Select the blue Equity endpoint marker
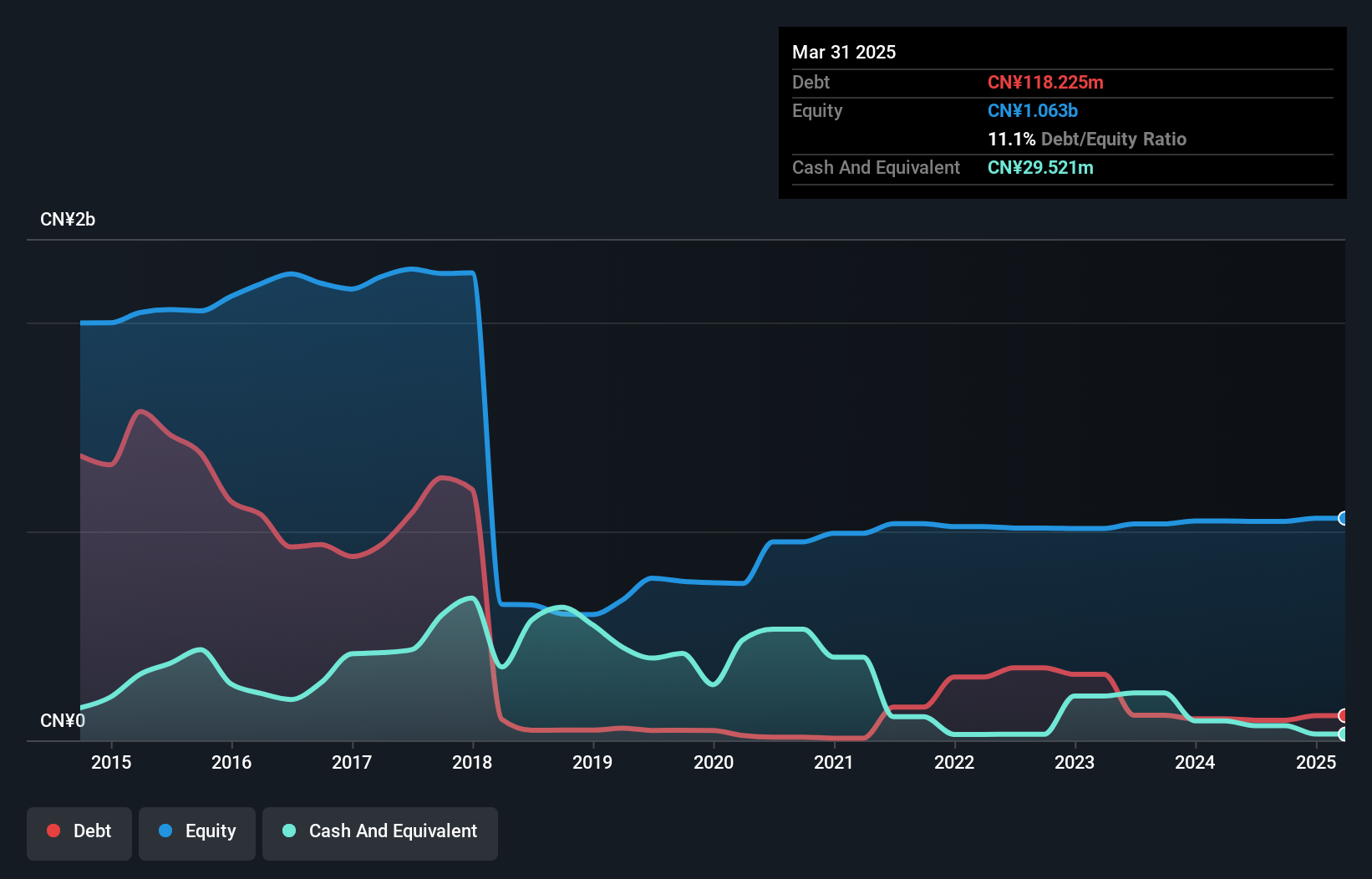1372x879 pixels. [1344, 518]
